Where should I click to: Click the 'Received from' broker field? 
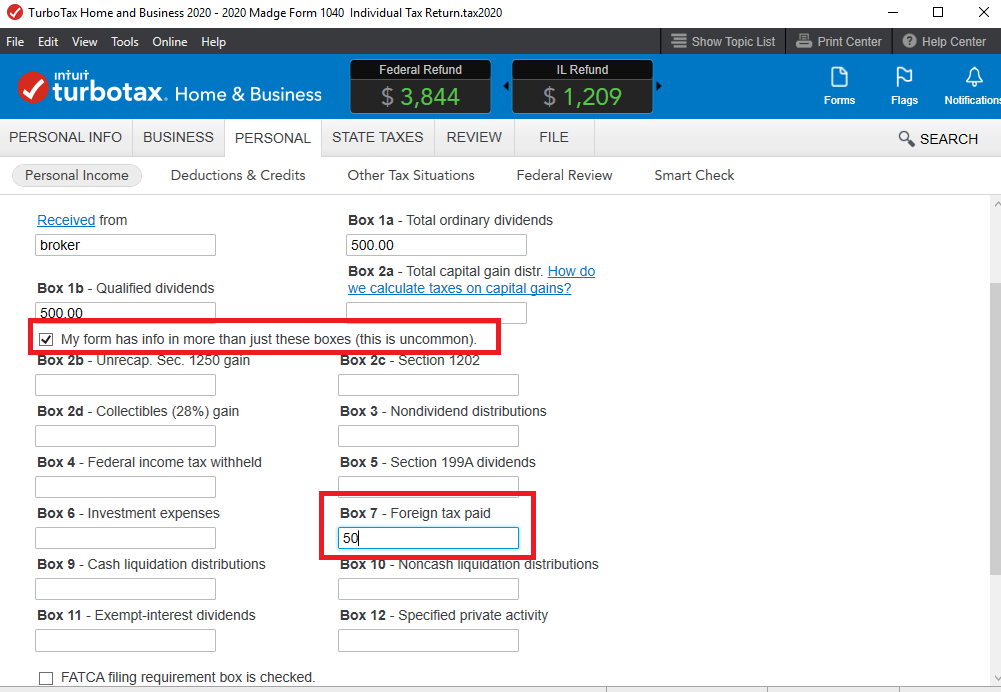[125, 245]
